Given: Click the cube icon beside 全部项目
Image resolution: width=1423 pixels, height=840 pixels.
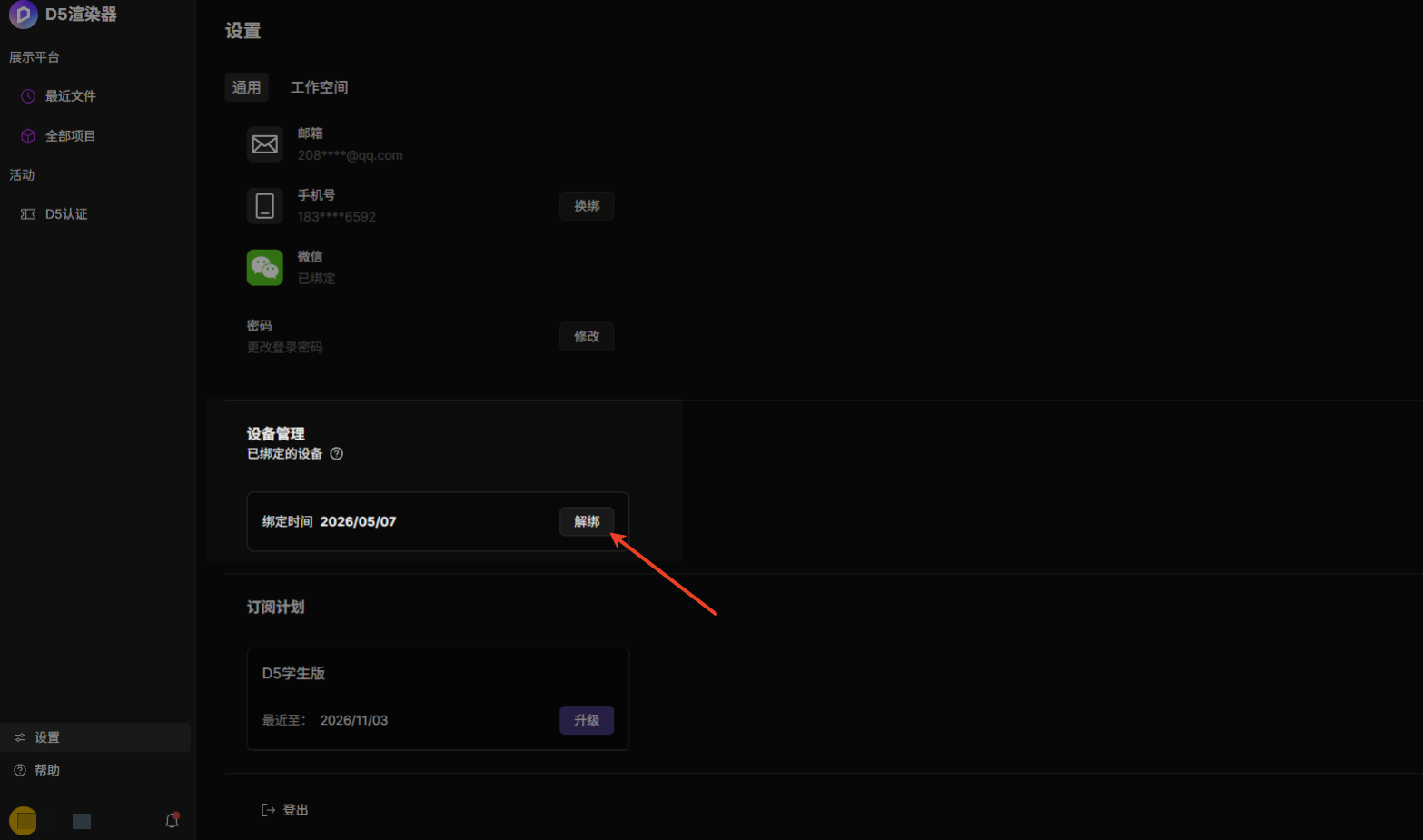Looking at the screenshot, I should (x=28, y=136).
